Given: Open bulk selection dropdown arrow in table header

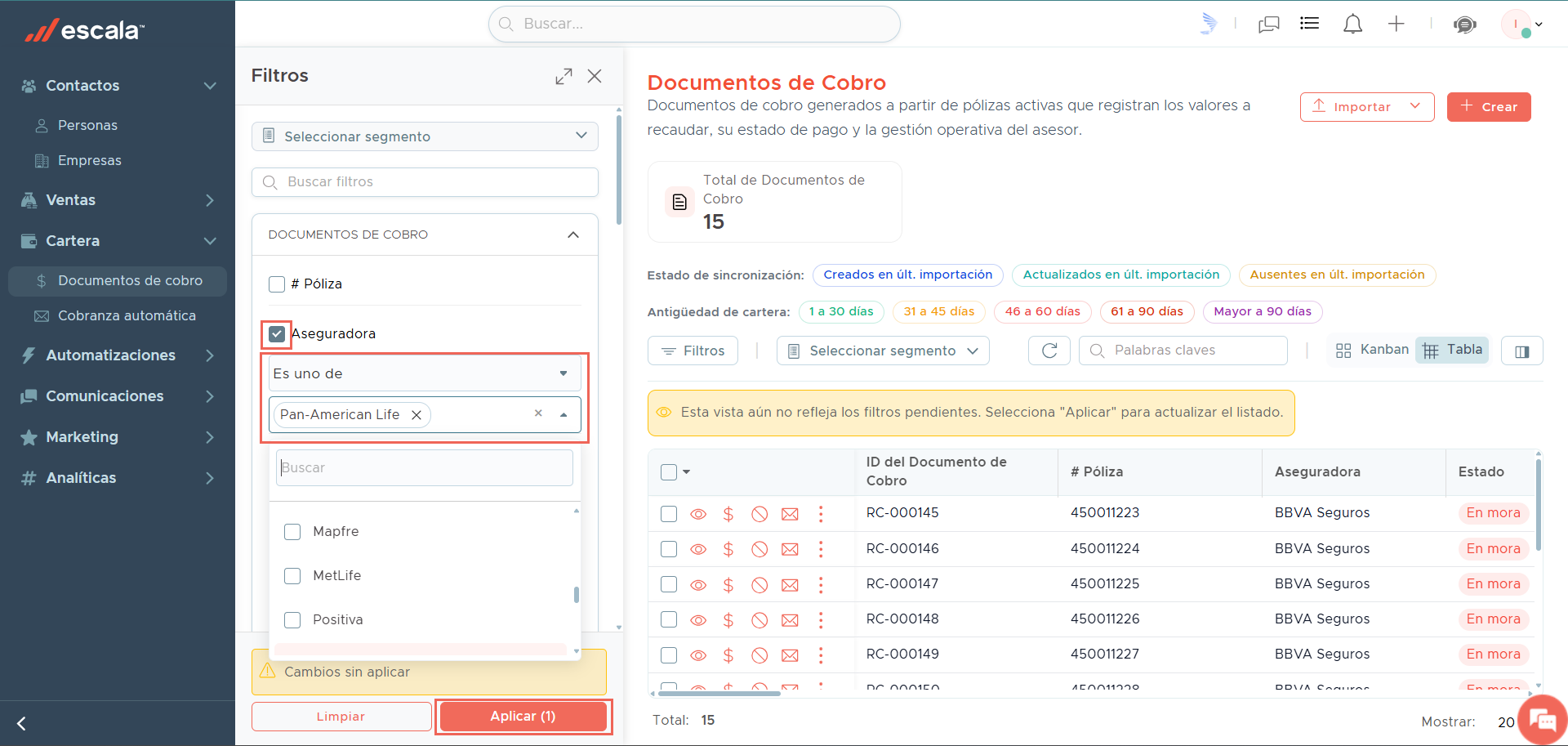Looking at the screenshot, I should [x=686, y=472].
